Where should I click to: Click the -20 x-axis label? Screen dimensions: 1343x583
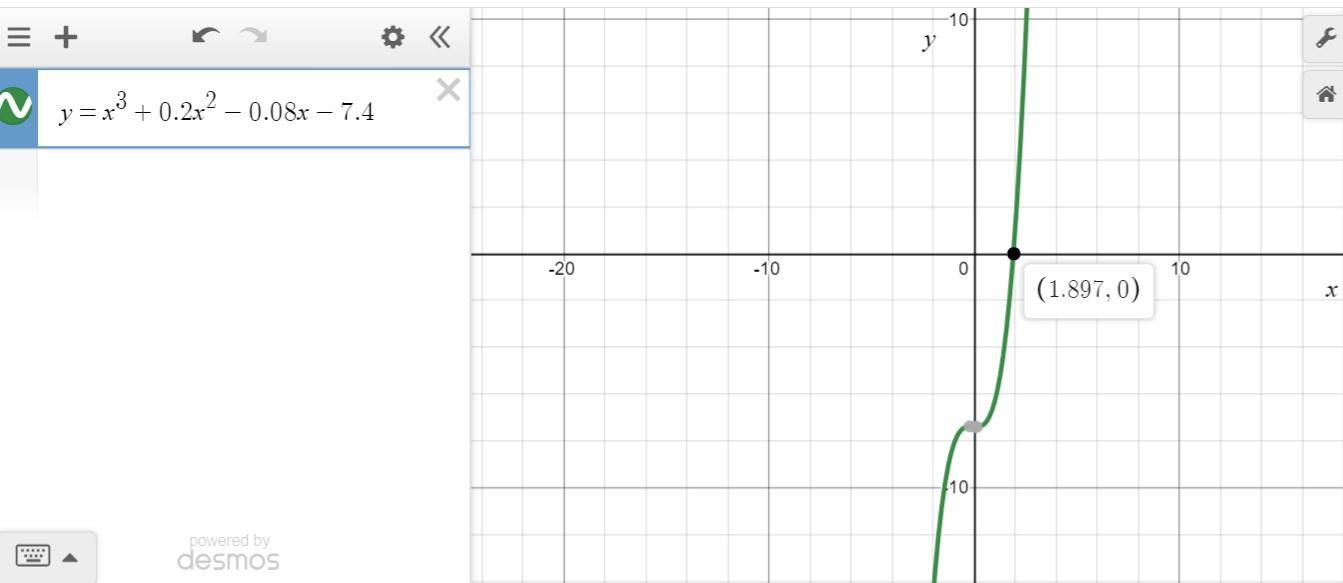point(562,268)
